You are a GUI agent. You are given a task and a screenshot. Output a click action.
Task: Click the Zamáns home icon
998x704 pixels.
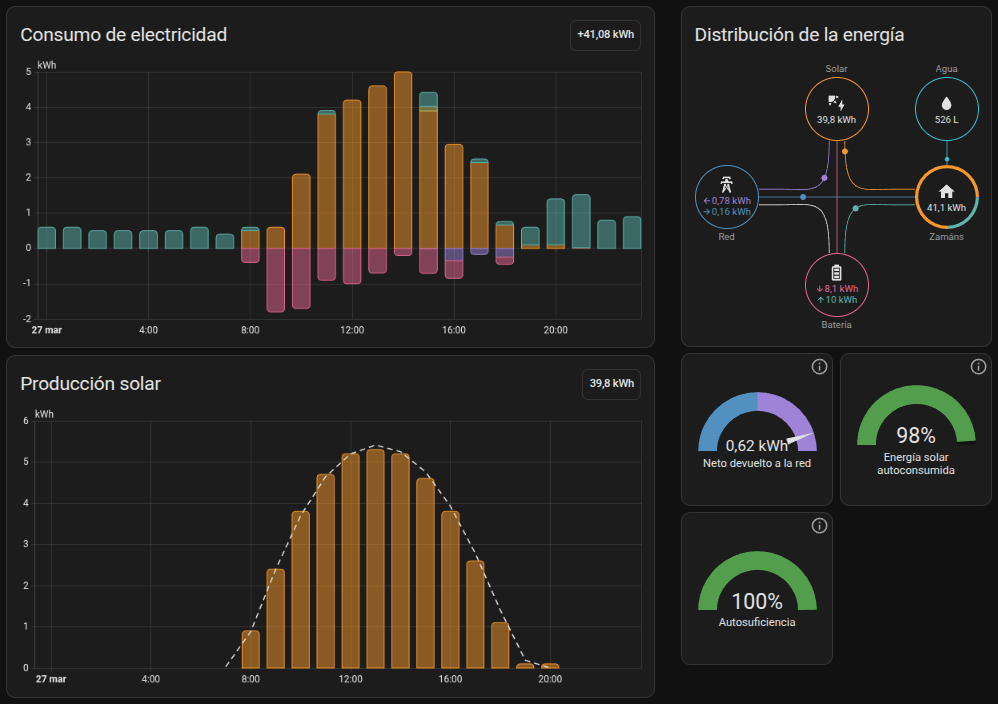point(946,191)
